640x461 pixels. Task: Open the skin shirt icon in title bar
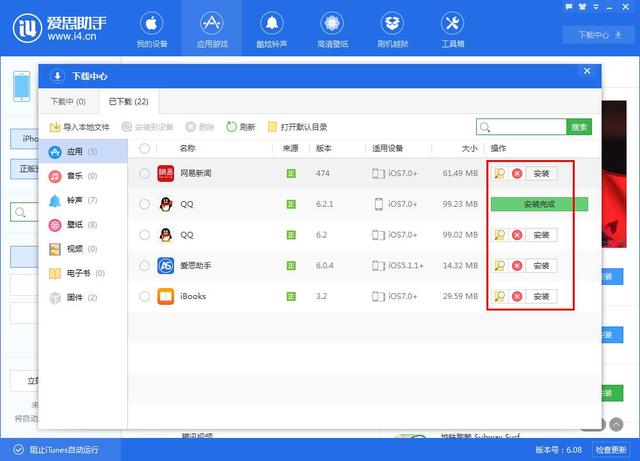[x=582, y=7]
